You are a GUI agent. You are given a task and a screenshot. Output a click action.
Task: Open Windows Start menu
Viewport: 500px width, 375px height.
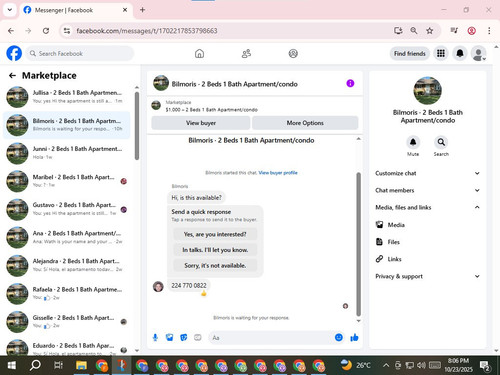12,365
